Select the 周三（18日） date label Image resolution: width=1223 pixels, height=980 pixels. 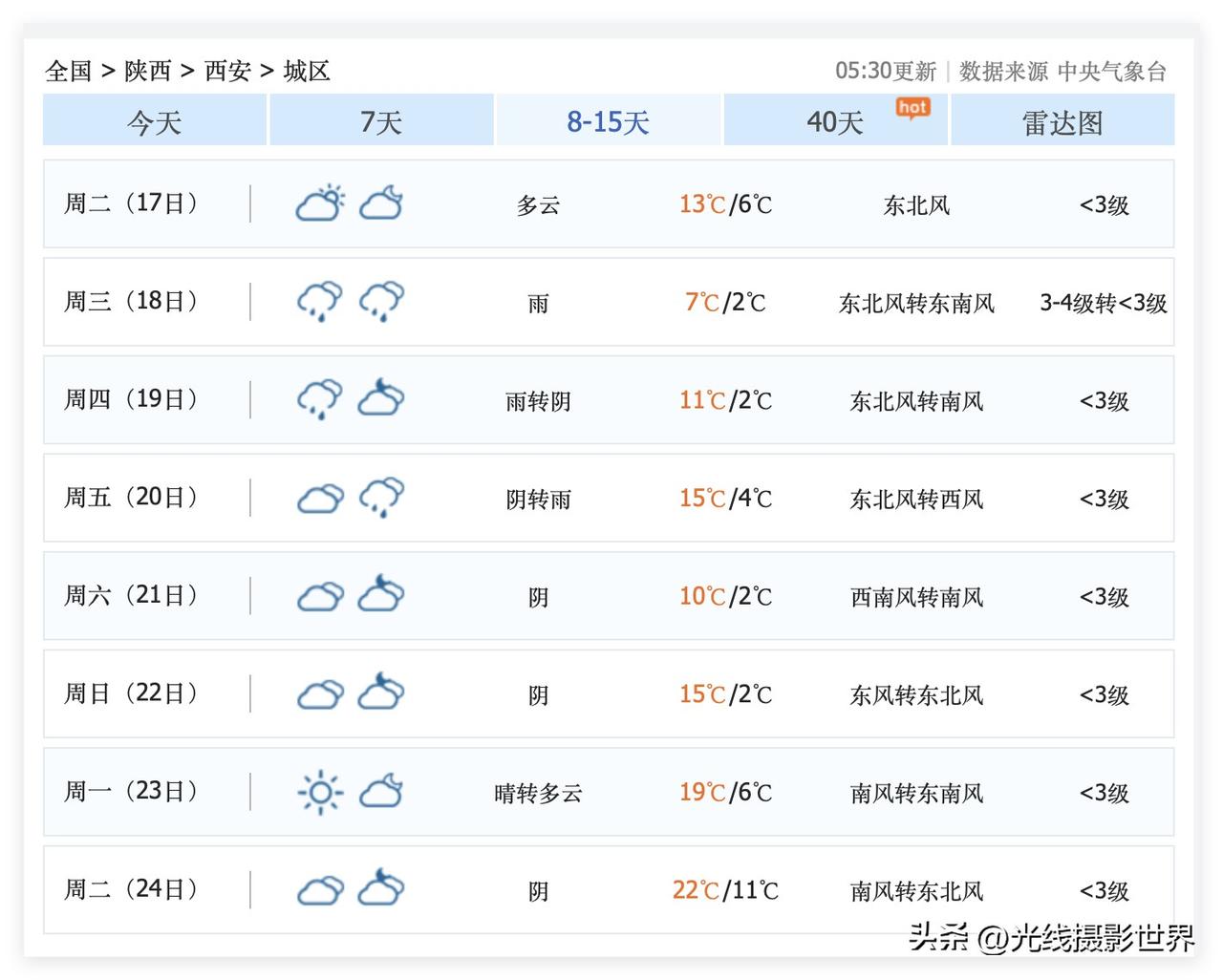click(131, 302)
